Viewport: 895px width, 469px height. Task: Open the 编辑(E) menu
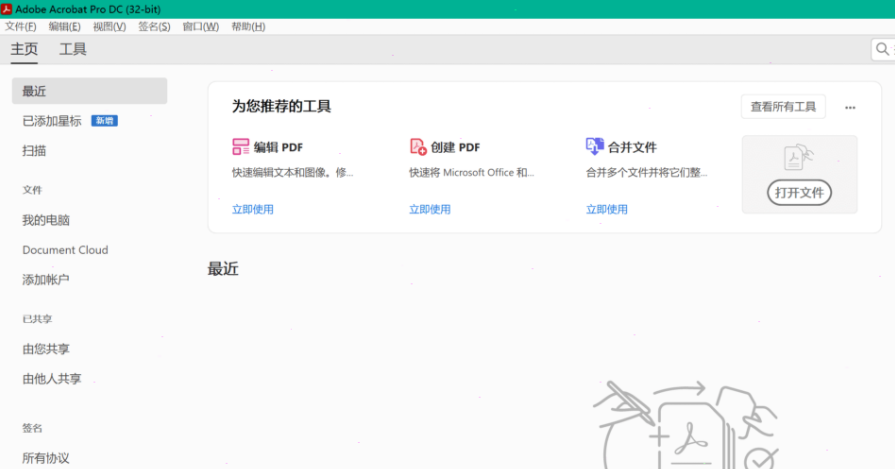click(64, 27)
